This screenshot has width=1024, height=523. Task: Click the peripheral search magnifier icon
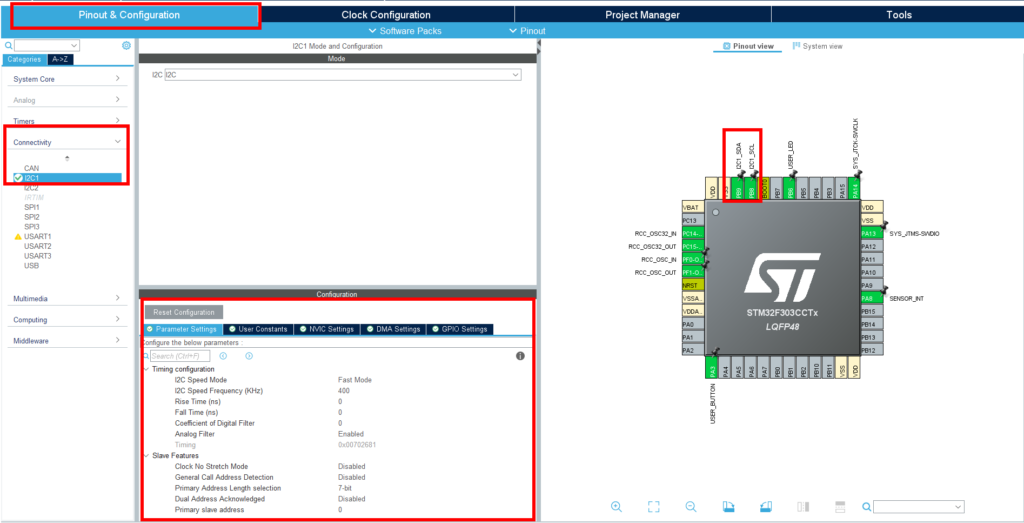(8, 46)
